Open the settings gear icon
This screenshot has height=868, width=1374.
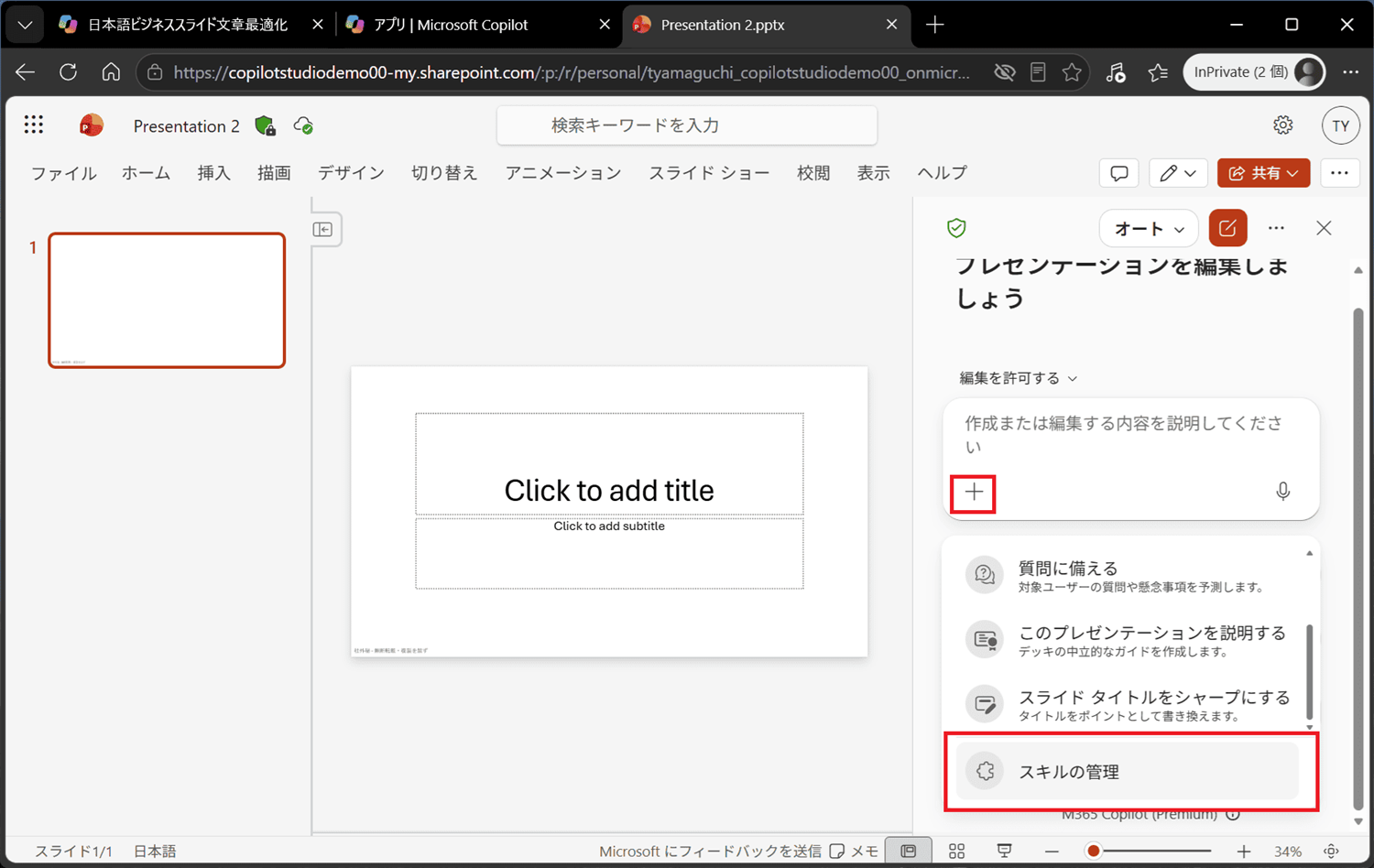(x=1283, y=125)
